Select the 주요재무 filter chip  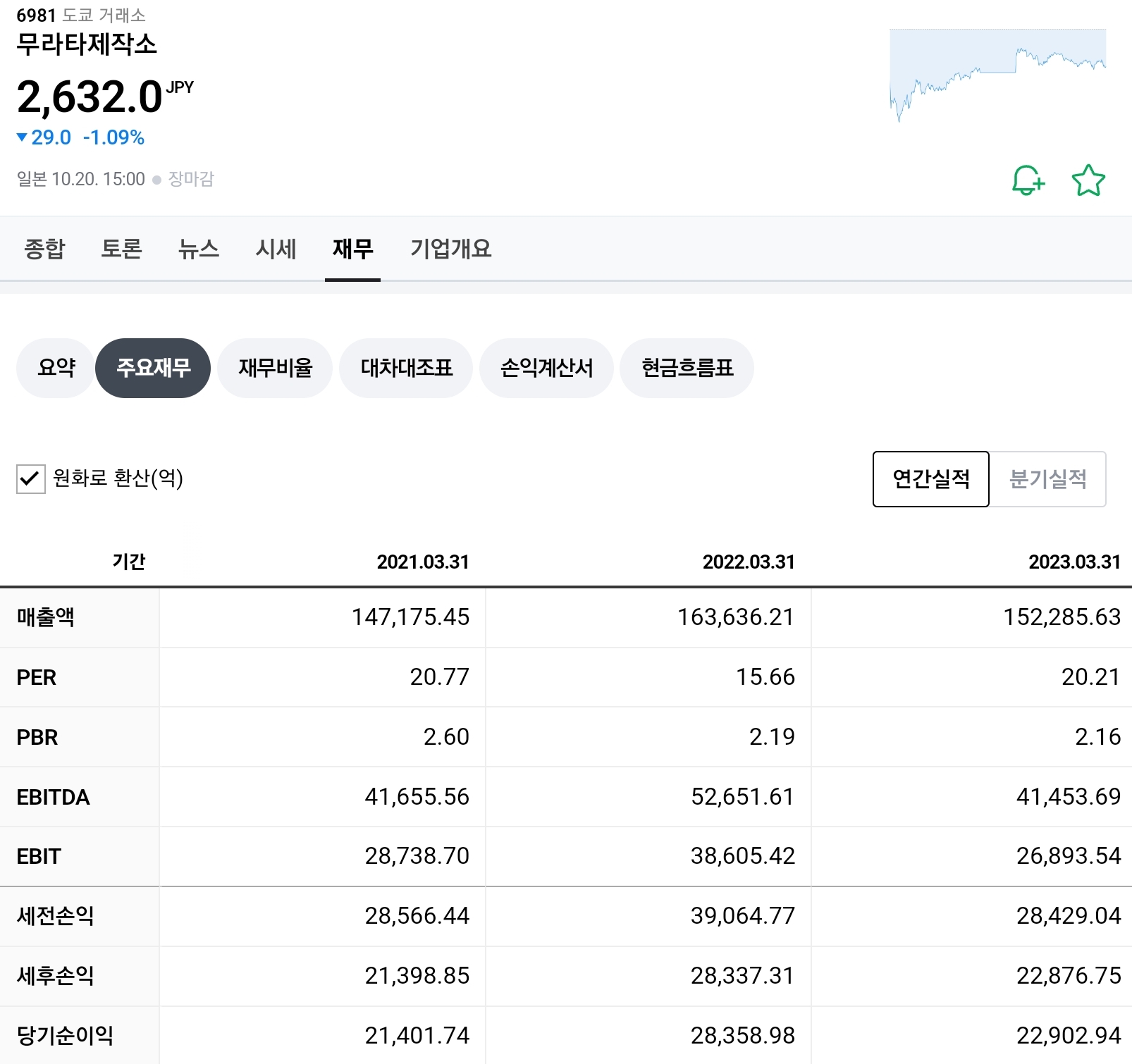point(153,368)
